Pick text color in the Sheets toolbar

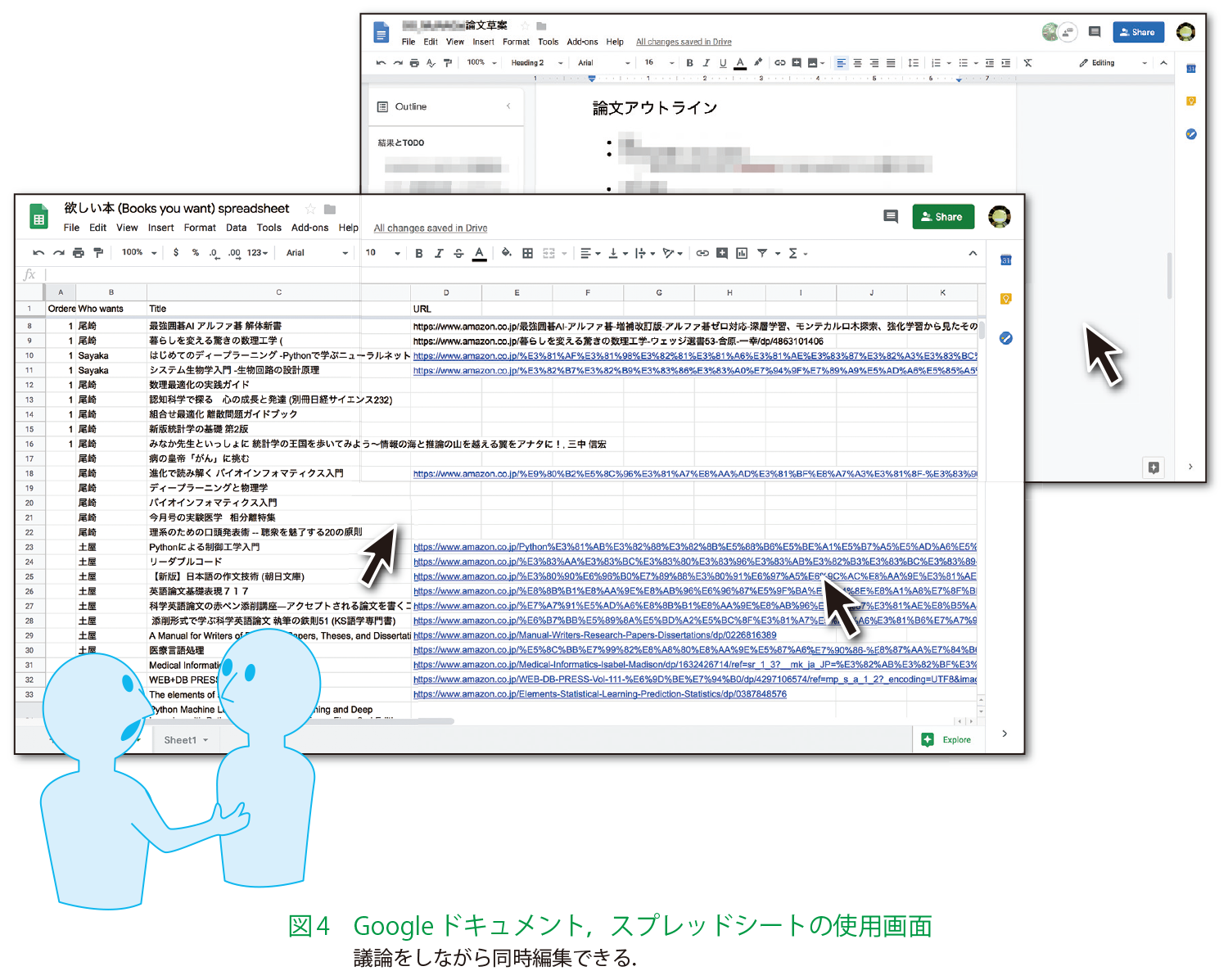click(x=480, y=253)
